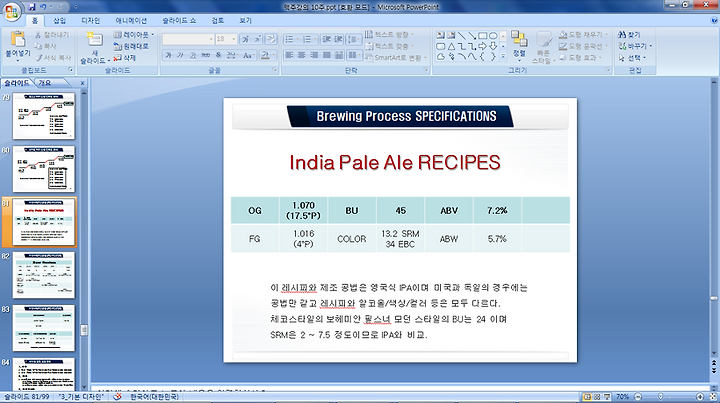Viewport: 720px width, 403px height.
Task: Click the numbered list icon
Action: click(309, 39)
